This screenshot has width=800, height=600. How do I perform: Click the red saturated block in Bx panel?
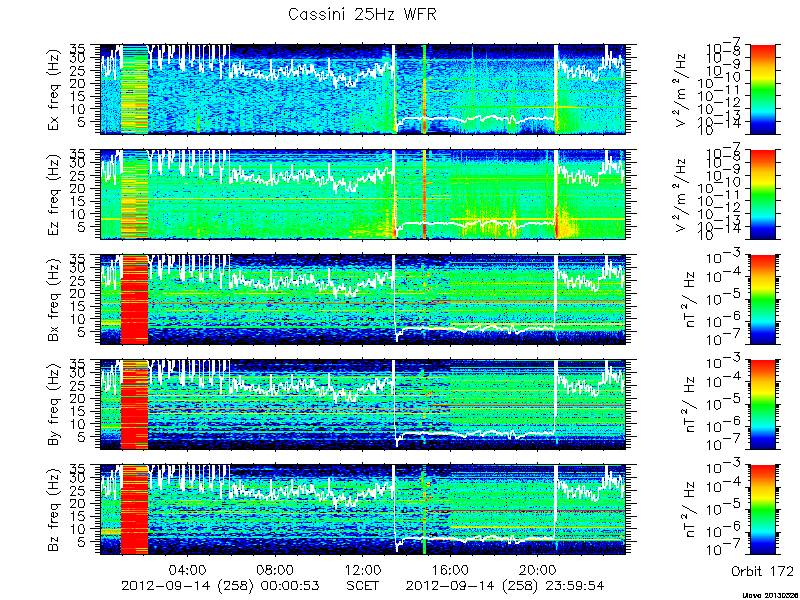coord(135,300)
